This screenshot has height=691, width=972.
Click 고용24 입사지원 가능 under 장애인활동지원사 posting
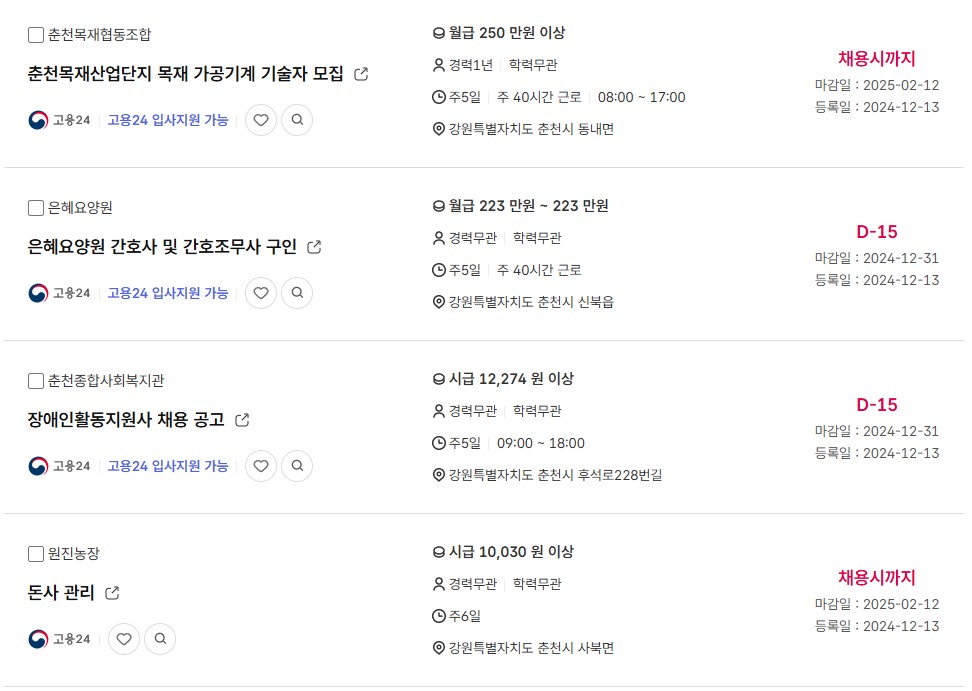(168, 465)
